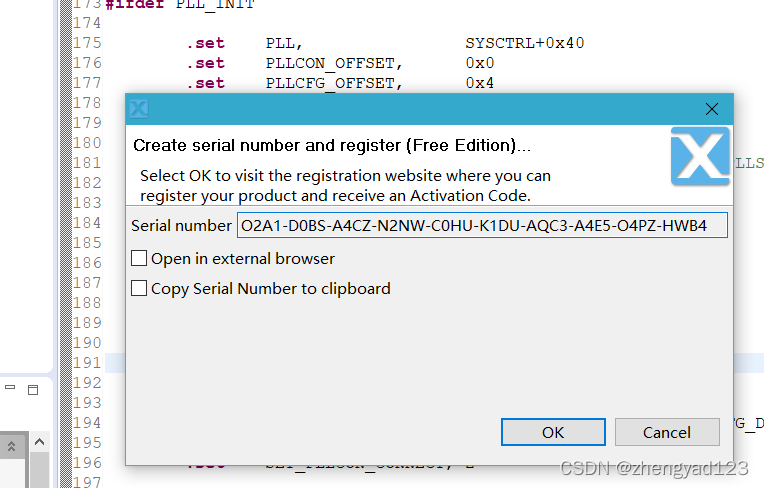Screen dimensions: 764x488
Task: Maximize the bottom-left panel view
Action: coord(32,389)
